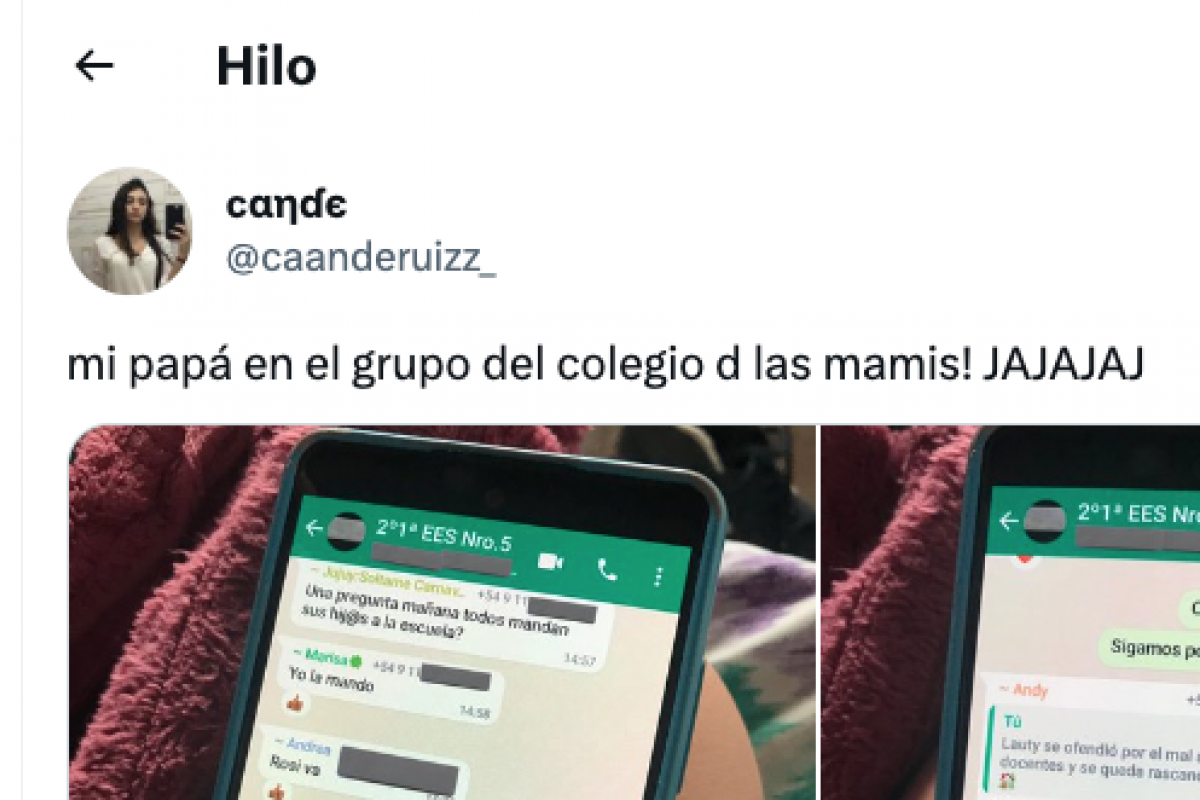Click the thumbs-up reaction under Marisa's message
Screen dimensions: 1200x800
pos(297,705)
